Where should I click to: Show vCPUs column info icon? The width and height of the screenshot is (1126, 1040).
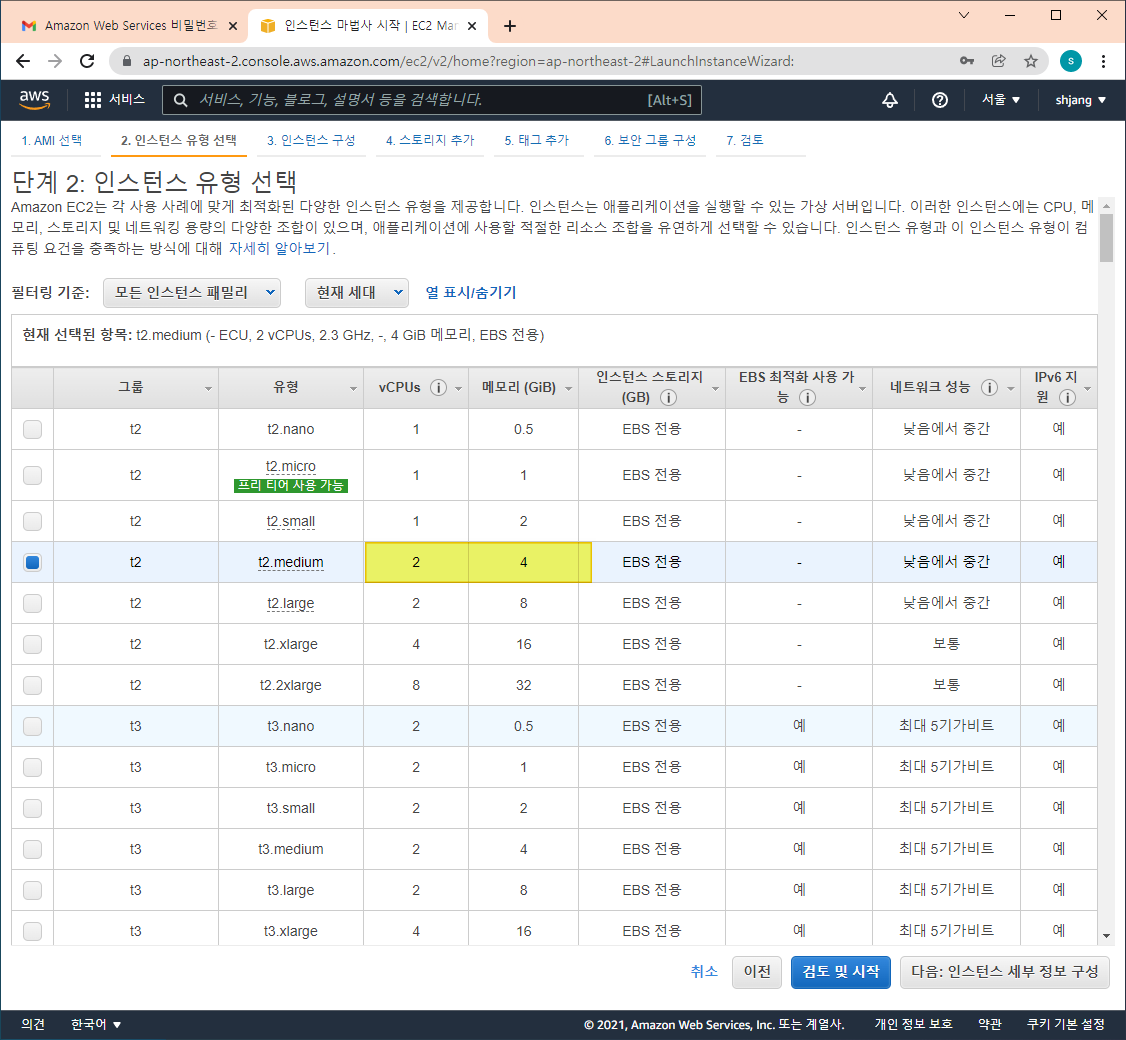coord(438,387)
